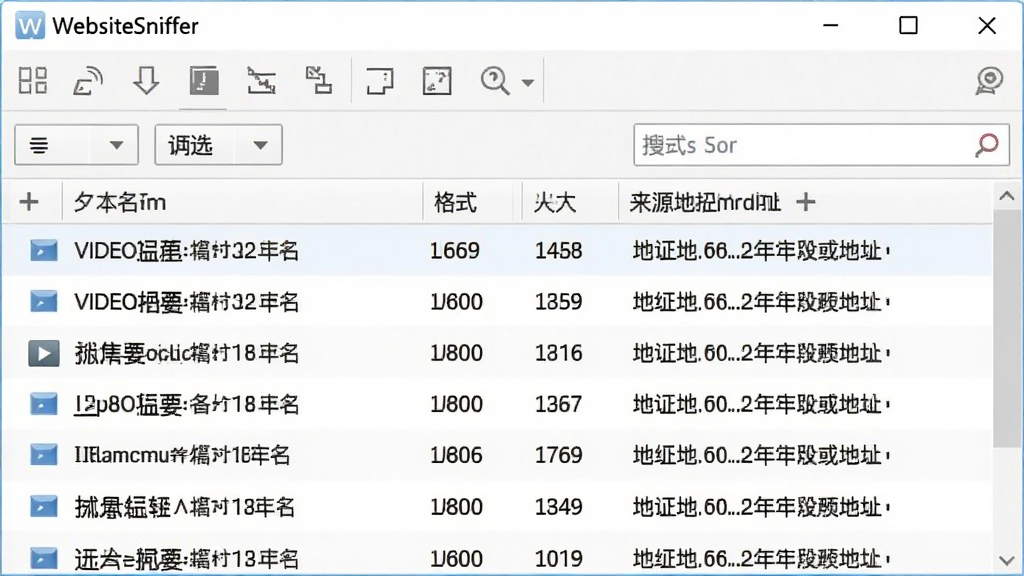Click size value 1359

pyautogui.click(x=558, y=302)
